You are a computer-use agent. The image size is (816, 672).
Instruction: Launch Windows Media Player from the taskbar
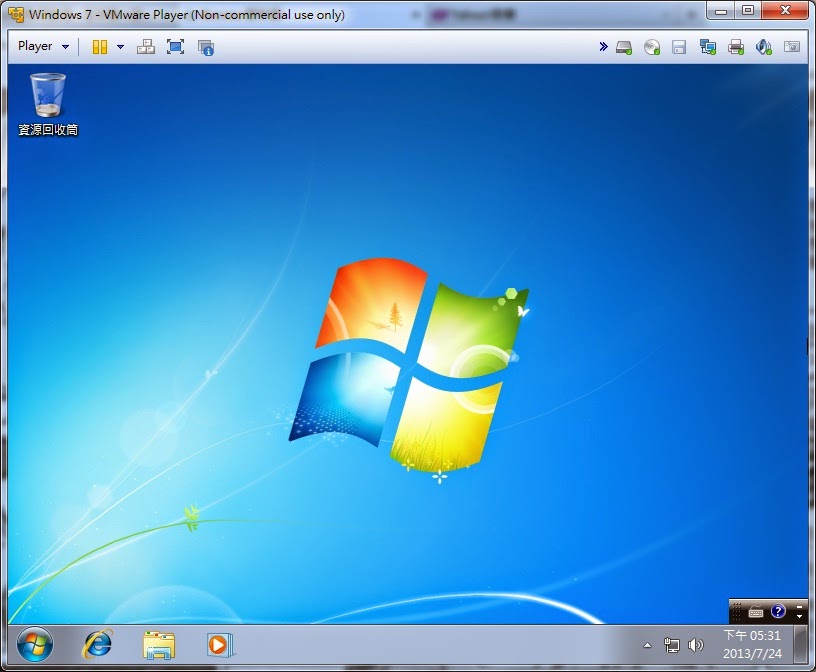pos(221,645)
